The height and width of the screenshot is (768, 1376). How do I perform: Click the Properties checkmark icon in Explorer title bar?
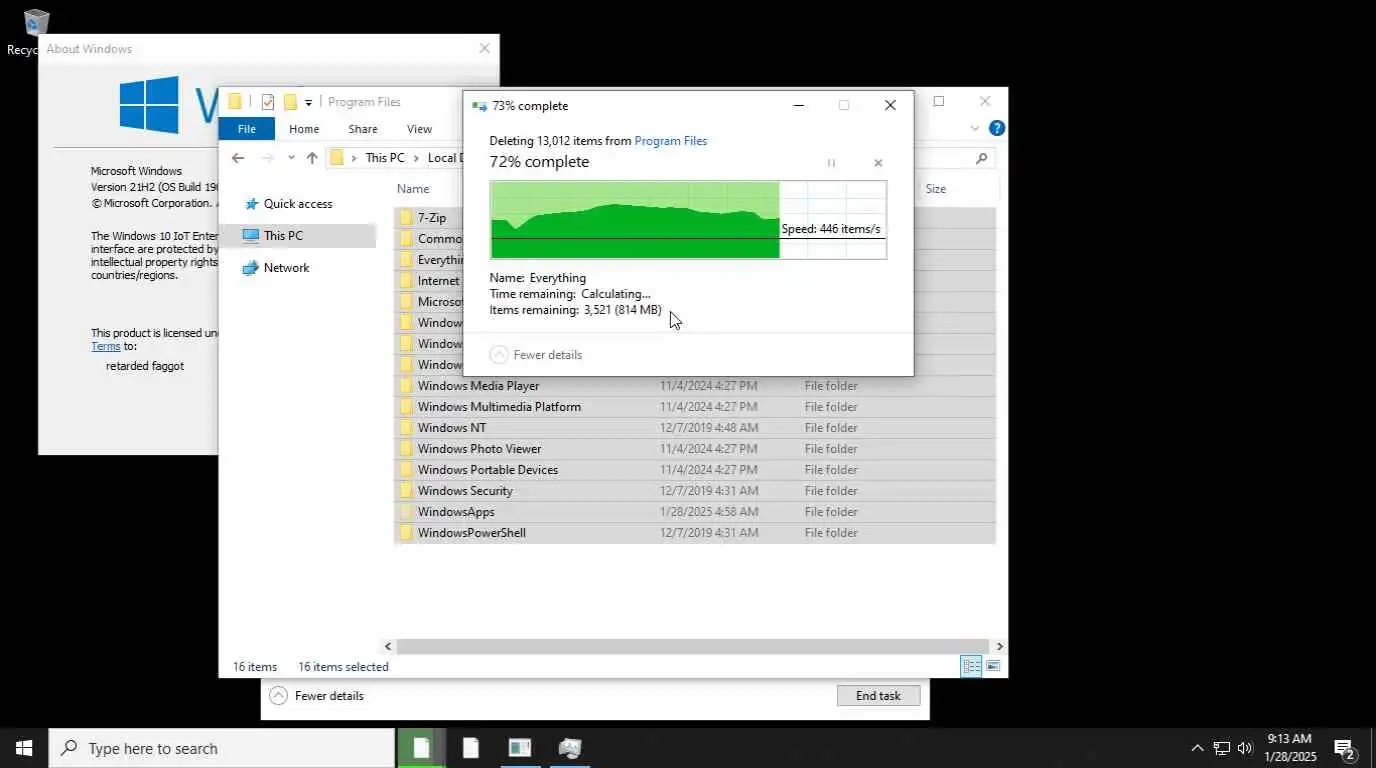click(268, 102)
